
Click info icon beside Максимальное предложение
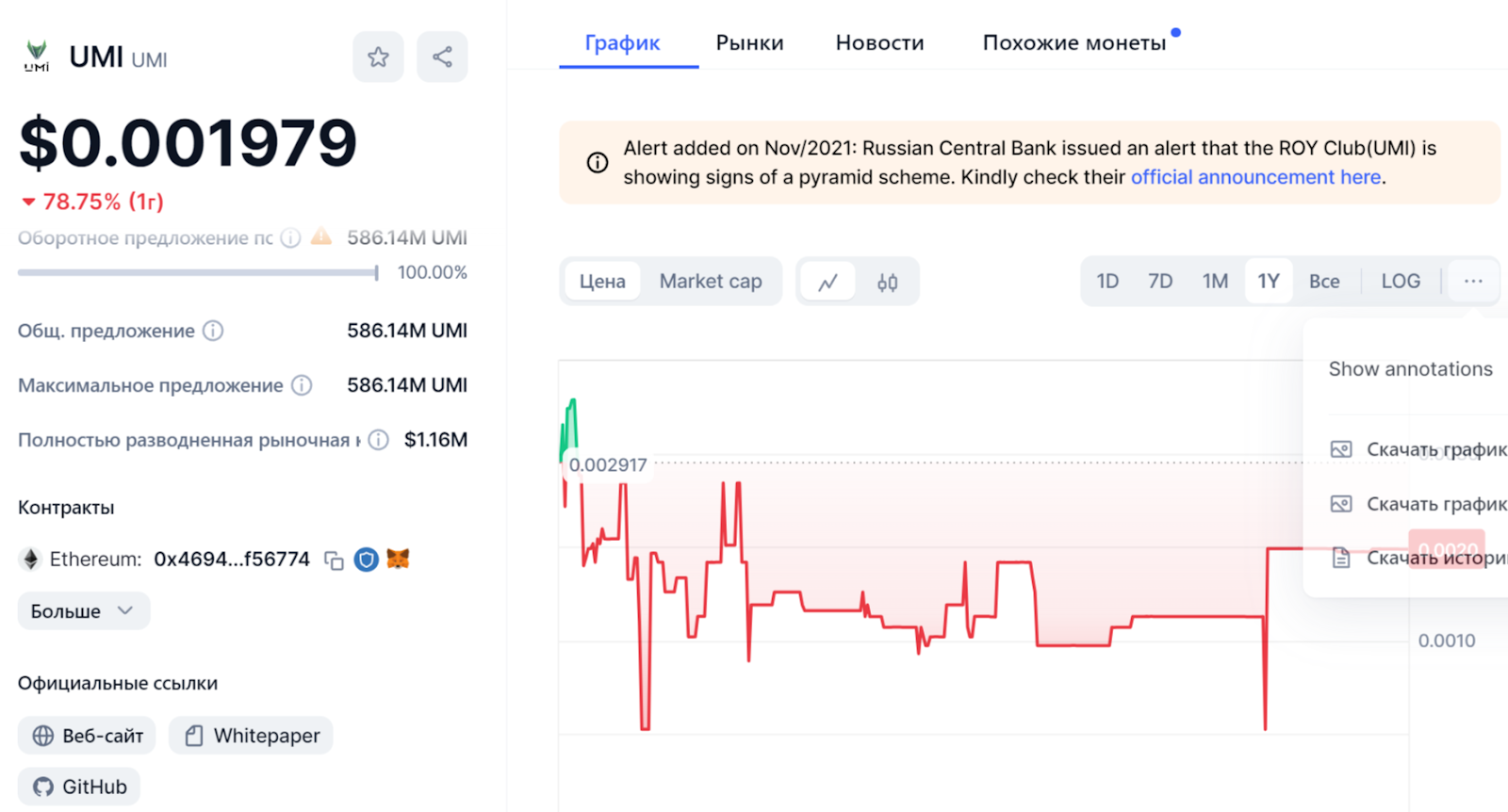(x=302, y=385)
